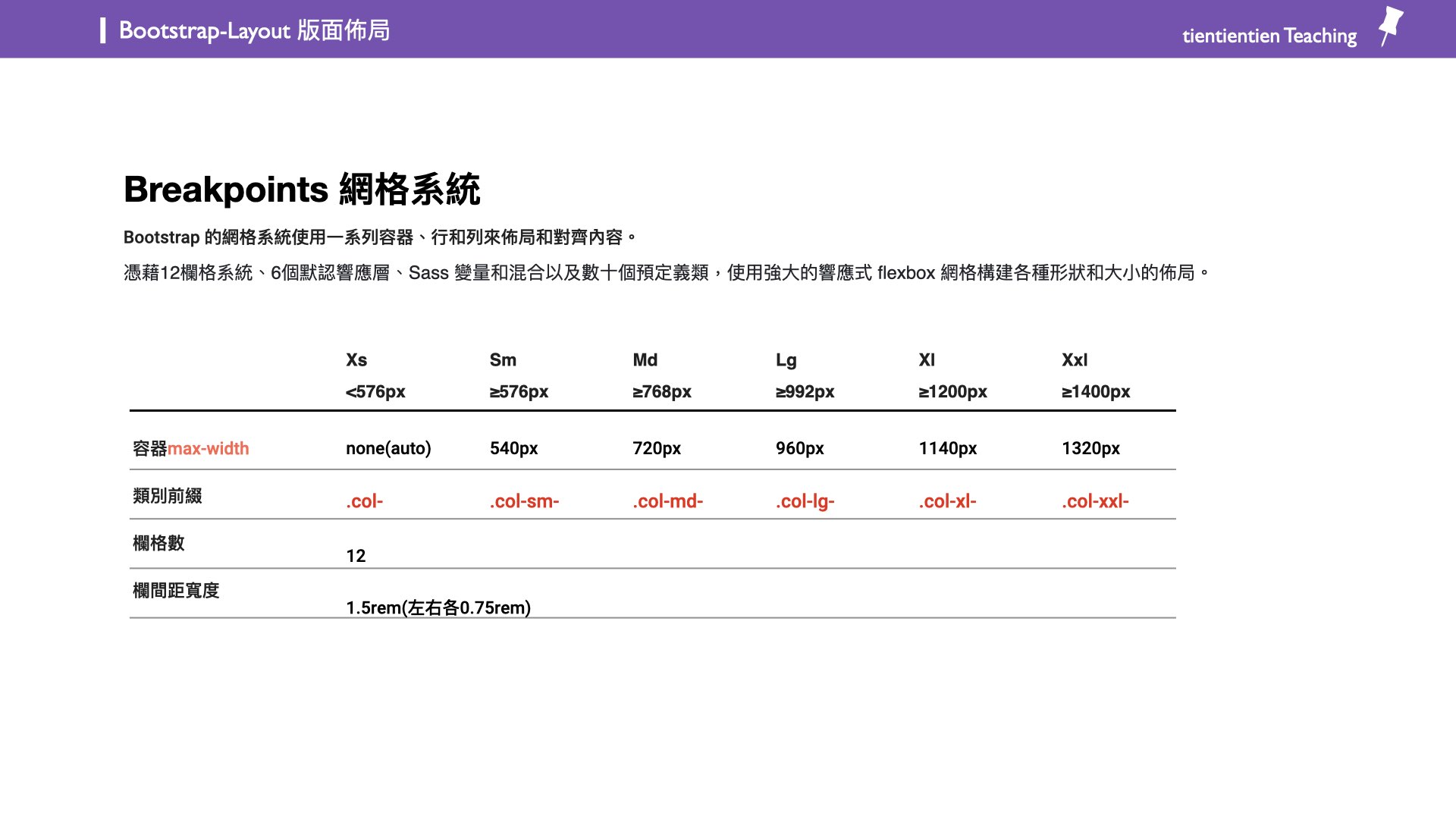The image size is (1456, 819).
Task: Select the Sm breakpoint label
Action: (501, 359)
